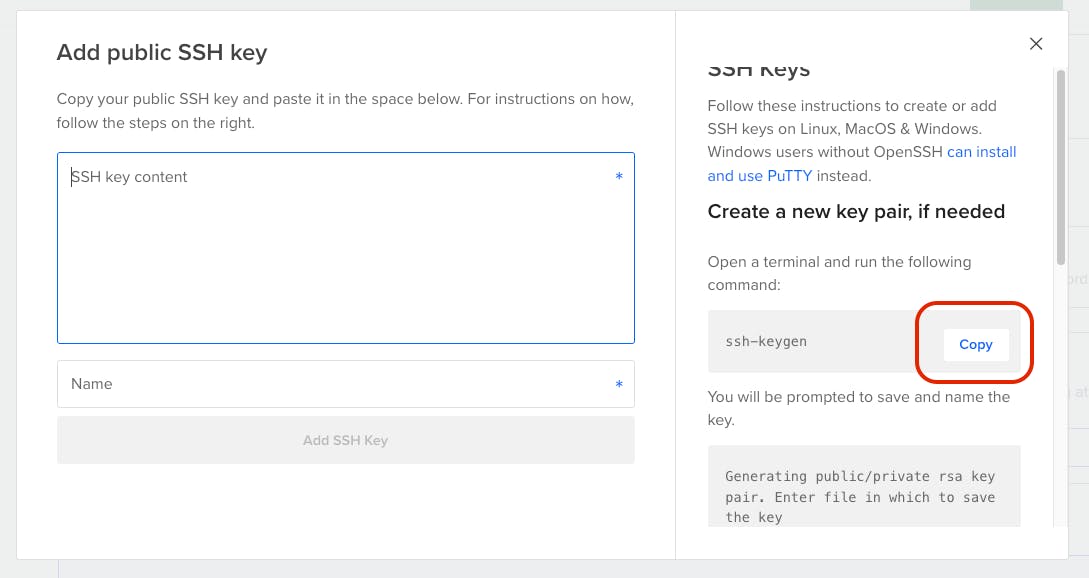The height and width of the screenshot is (578, 1089).
Task: Click the ssh-keygen command text
Action: (766, 341)
